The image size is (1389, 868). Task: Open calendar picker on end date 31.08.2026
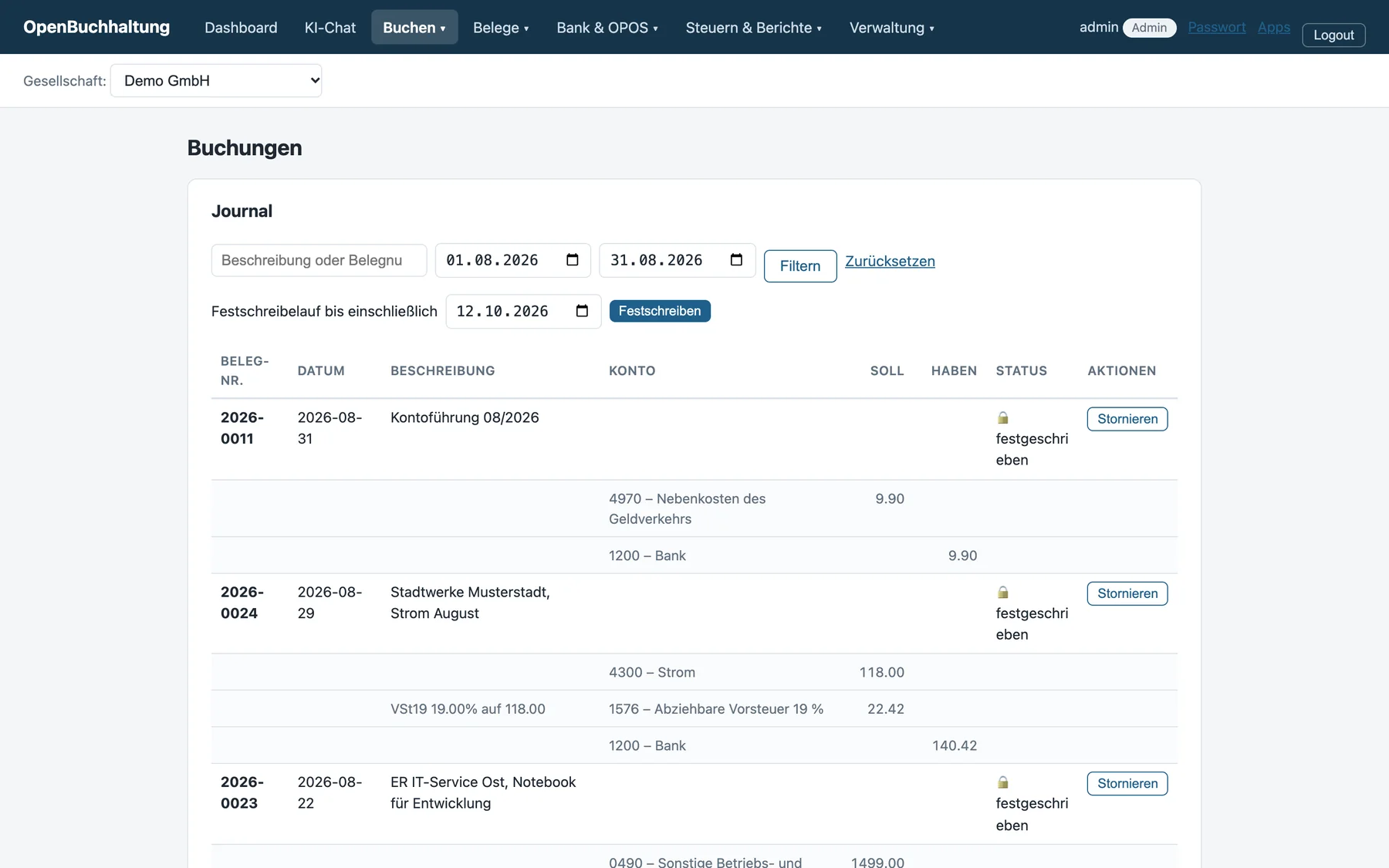(737, 260)
